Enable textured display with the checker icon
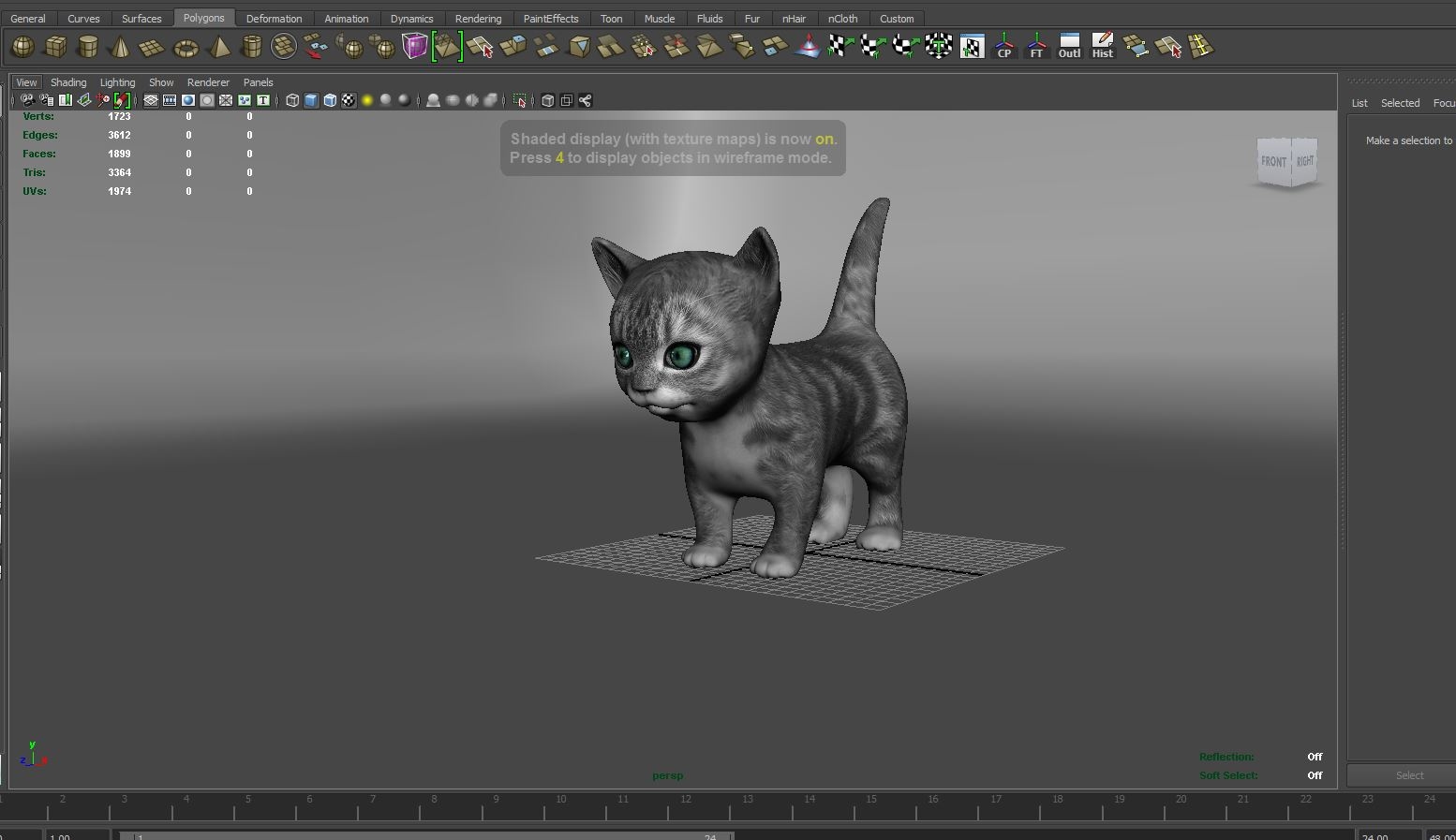 (x=349, y=100)
